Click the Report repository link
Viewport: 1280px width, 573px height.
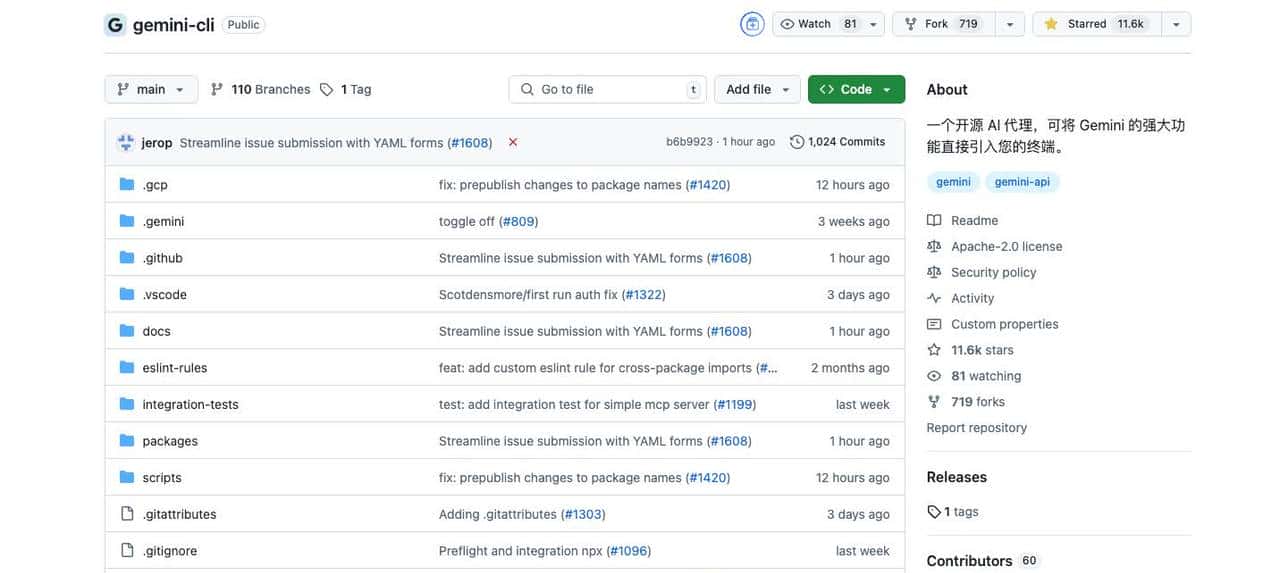point(977,428)
